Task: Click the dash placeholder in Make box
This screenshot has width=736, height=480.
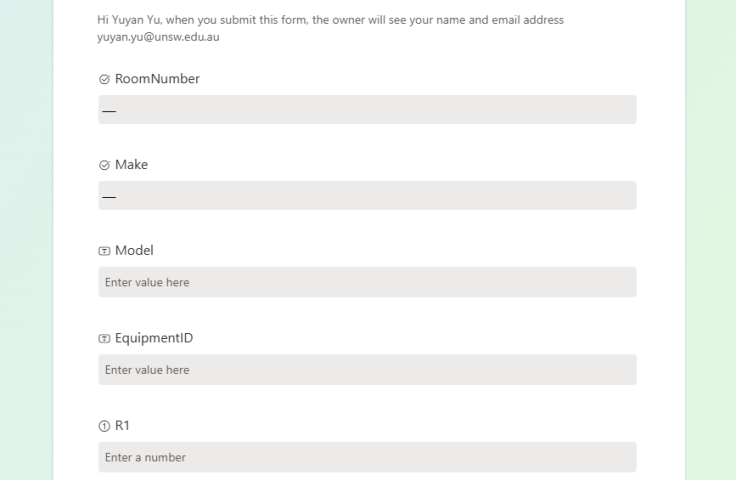Action: [109, 197]
